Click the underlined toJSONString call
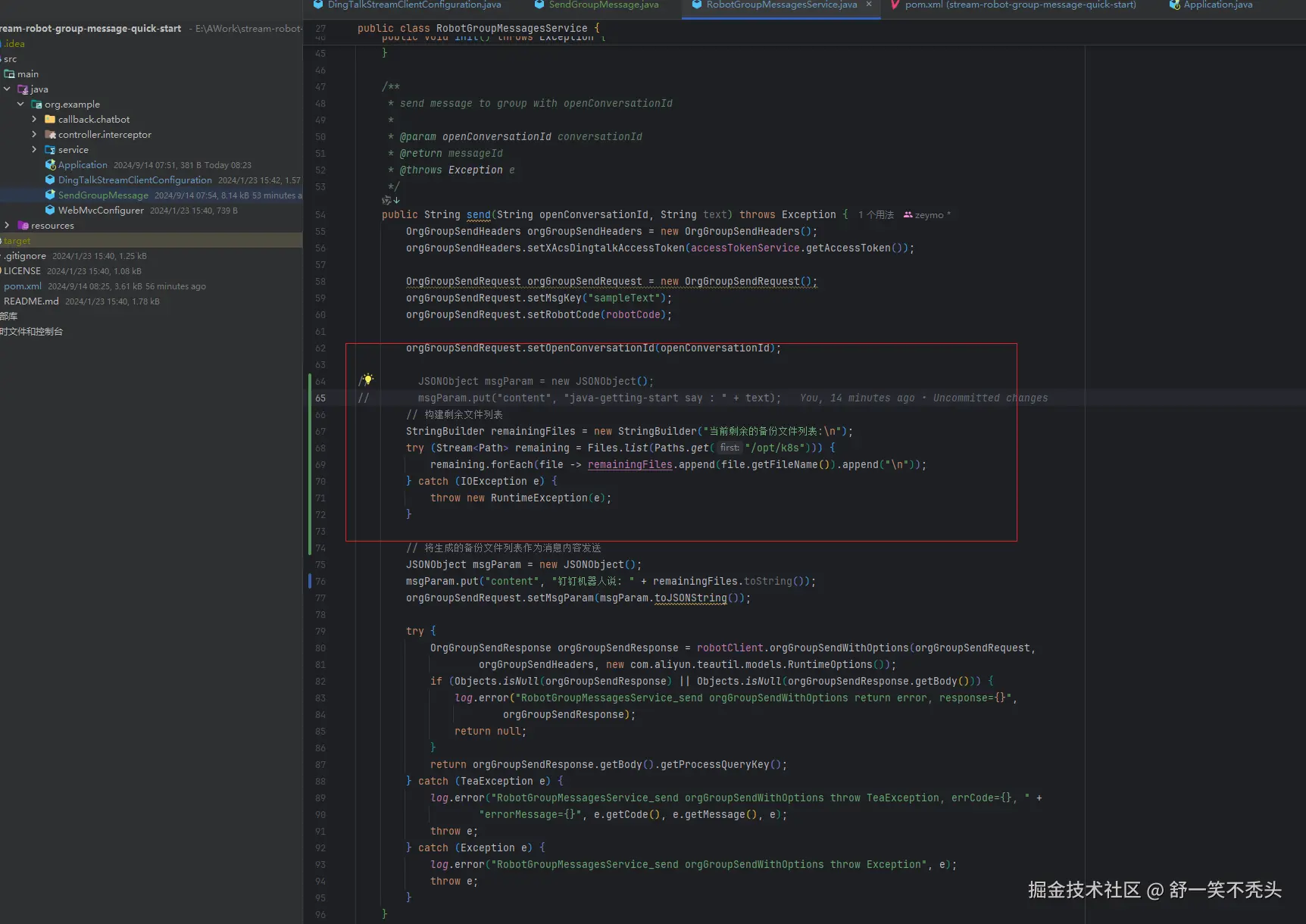Screen dimensions: 1306x924 click(690, 598)
